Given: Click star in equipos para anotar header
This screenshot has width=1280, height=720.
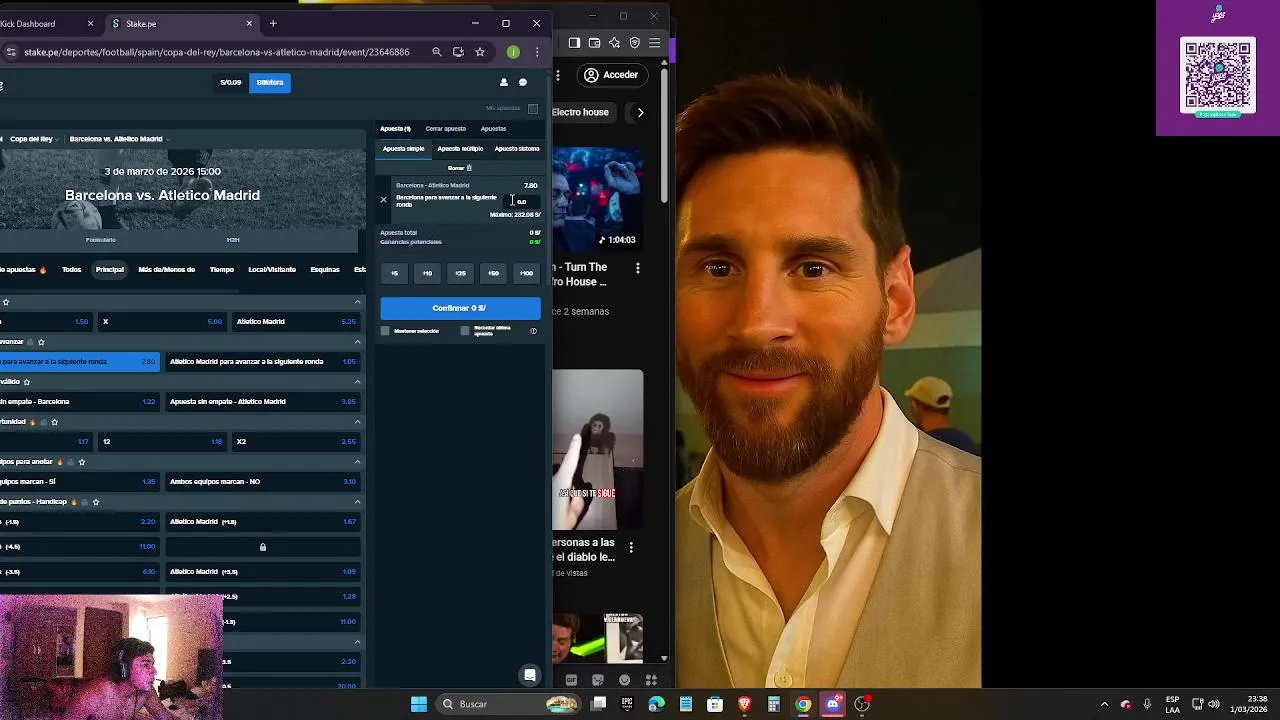Looking at the screenshot, I should point(82,462).
